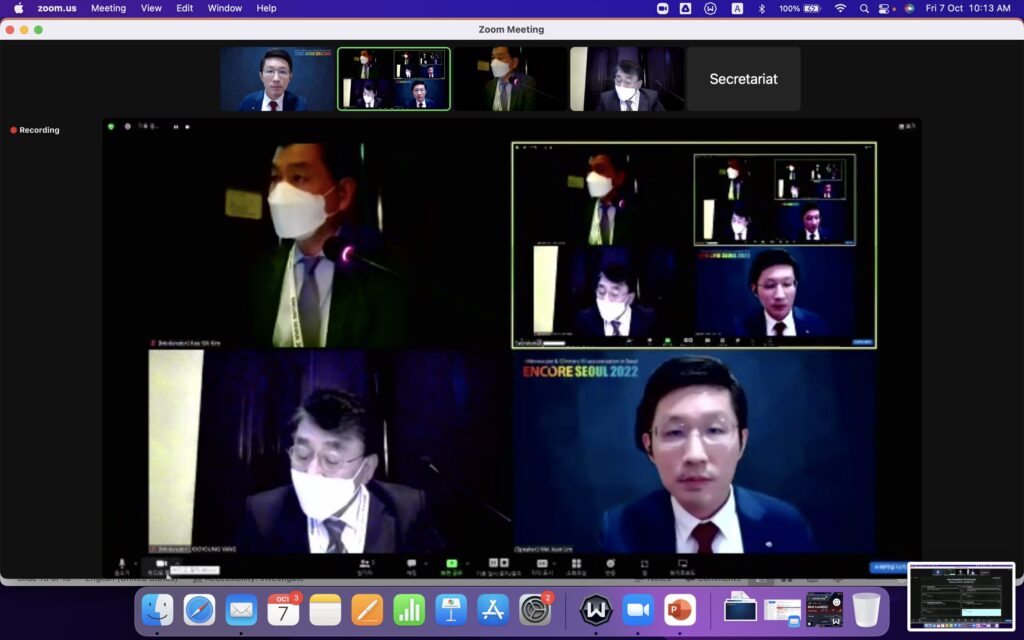Screen dimensions: 1024x640
Task: Click the screenshot preview thumbnail in corner
Action: click(x=961, y=596)
